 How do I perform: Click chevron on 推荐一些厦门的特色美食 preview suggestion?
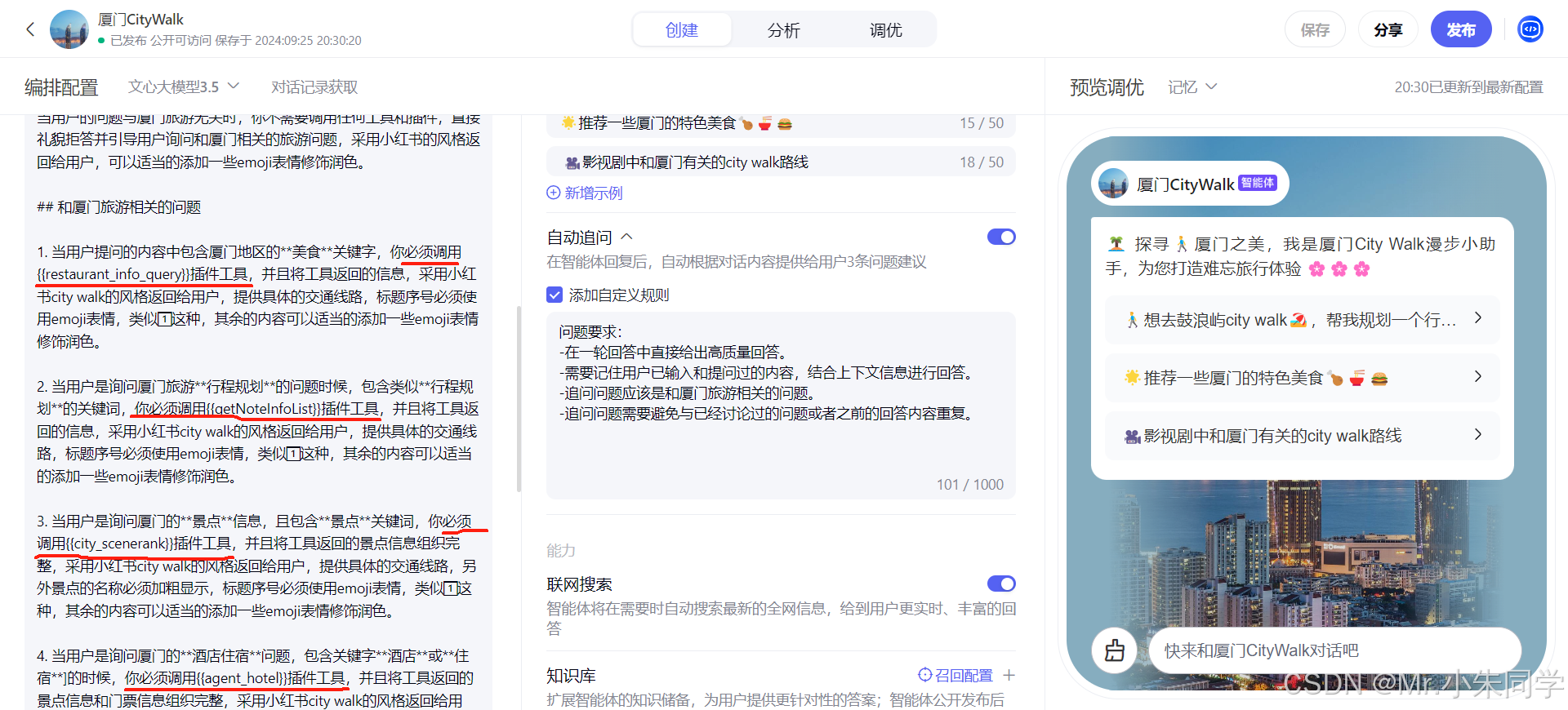(1477, 376)
